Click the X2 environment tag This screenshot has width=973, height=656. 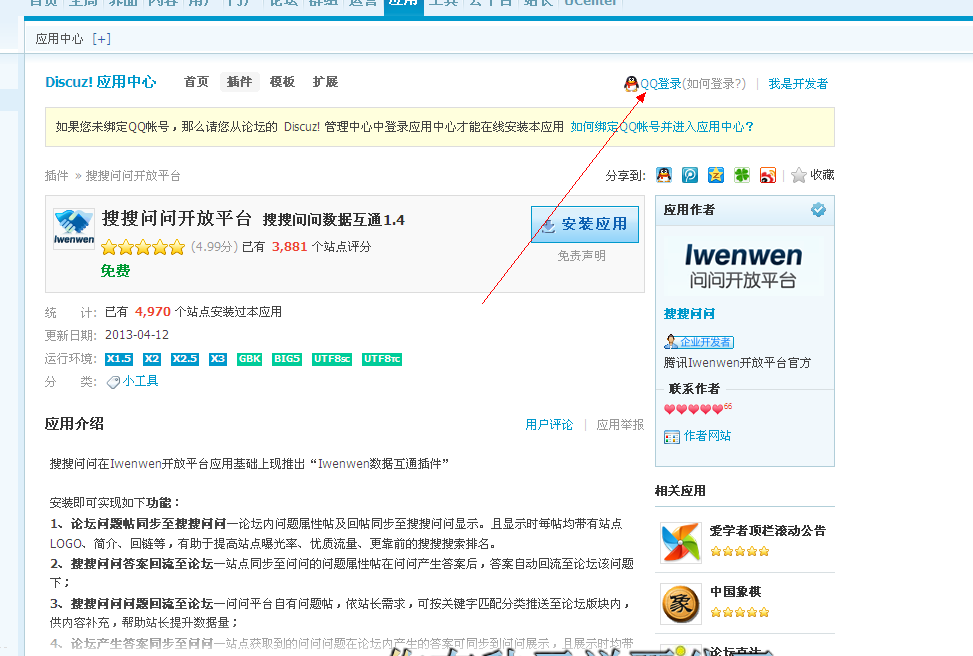[151, 359]
